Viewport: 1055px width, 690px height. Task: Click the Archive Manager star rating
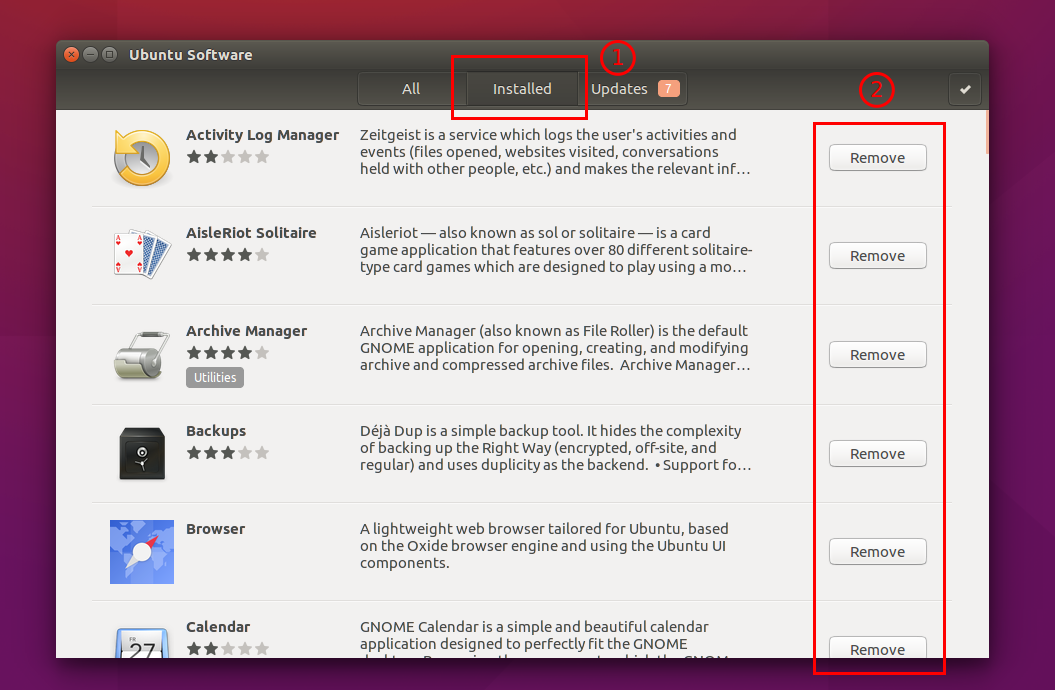[228, 352]
